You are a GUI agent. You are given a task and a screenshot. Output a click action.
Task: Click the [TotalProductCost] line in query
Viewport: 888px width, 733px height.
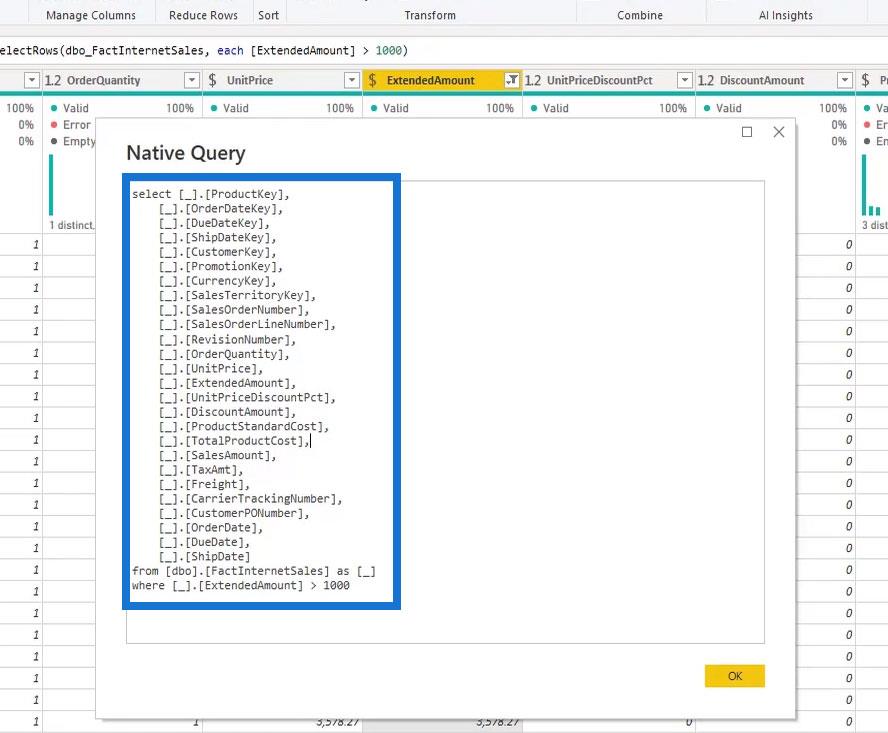(234, 441)
